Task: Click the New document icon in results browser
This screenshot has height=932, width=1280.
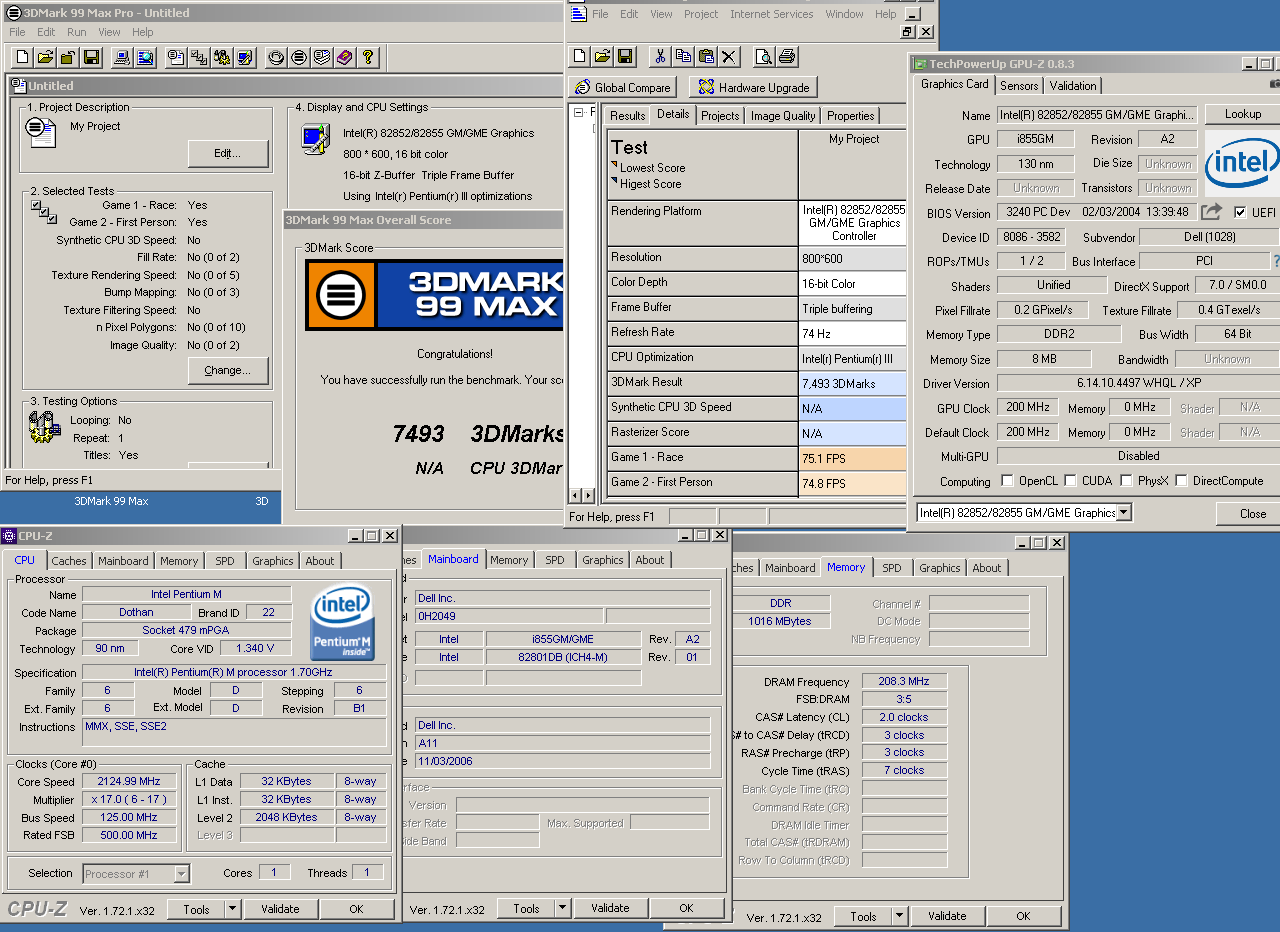Action: point(580,56)
